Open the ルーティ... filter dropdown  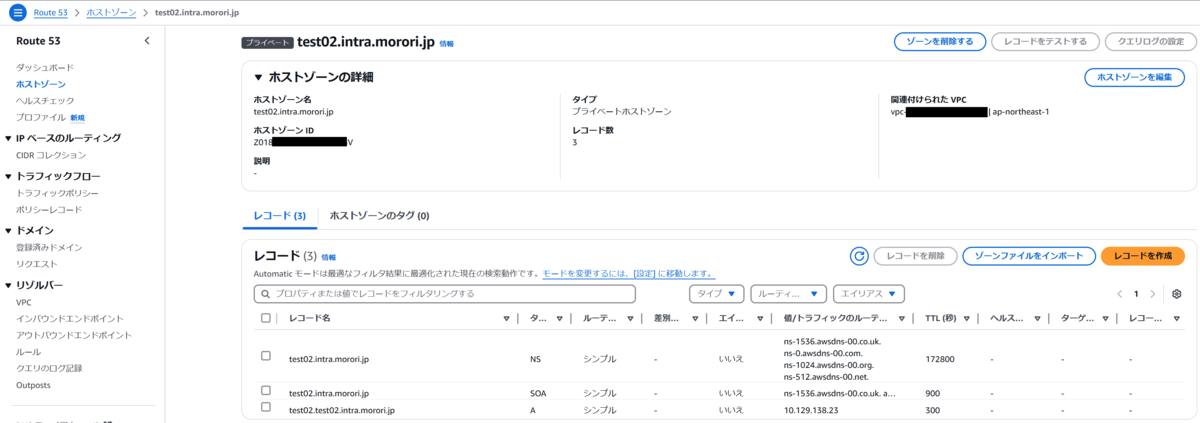tap(788, 294)
